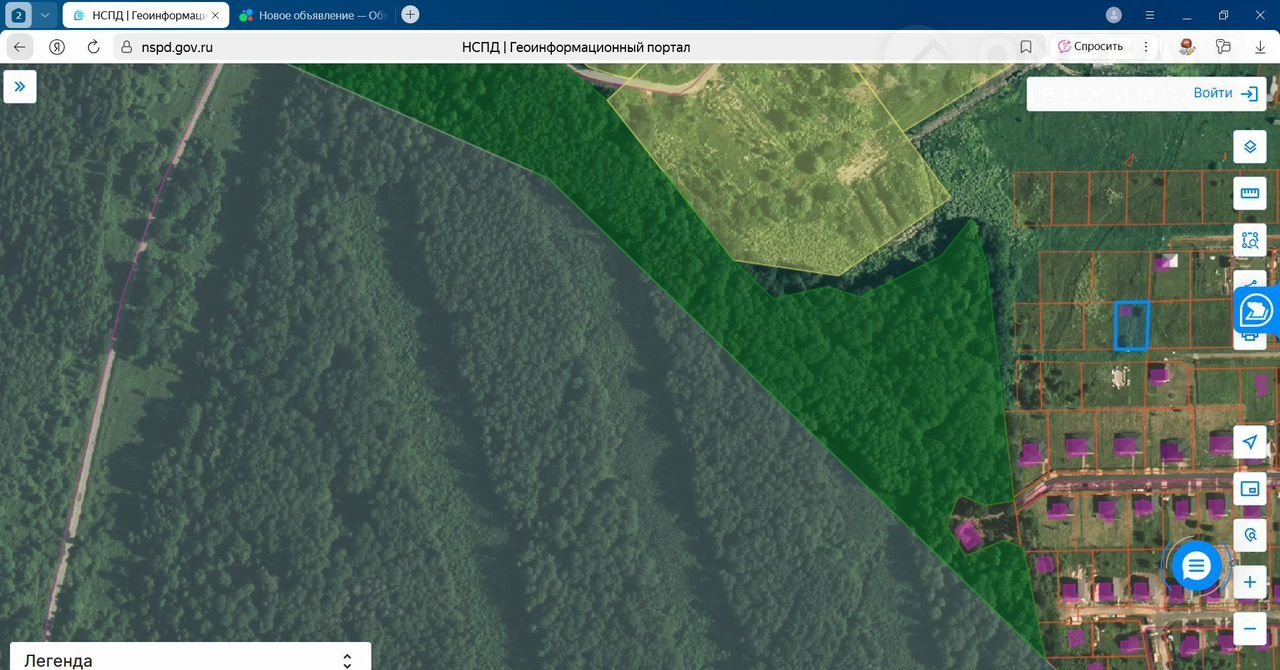Bookmark this page
This screenshot has width=1280, height=670.
click(1026, 47)
